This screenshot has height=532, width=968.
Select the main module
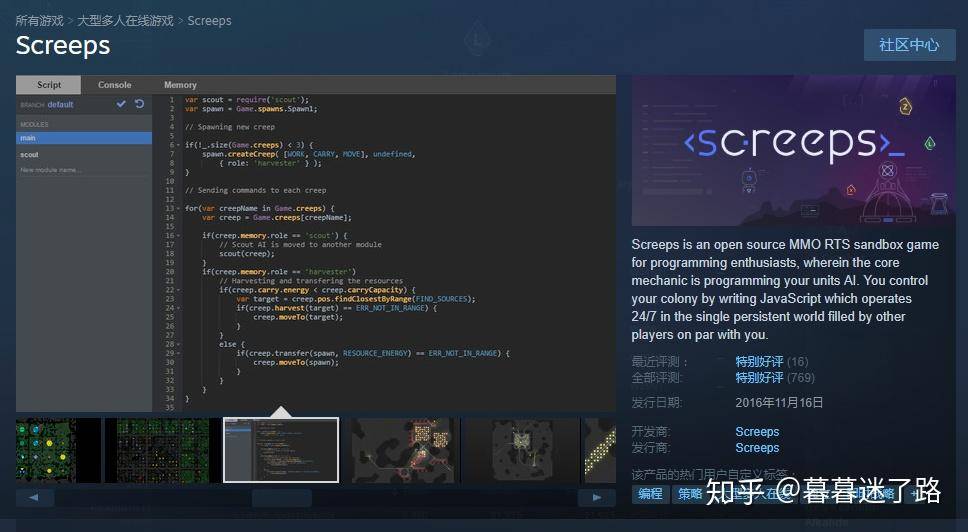click(84, 138)
